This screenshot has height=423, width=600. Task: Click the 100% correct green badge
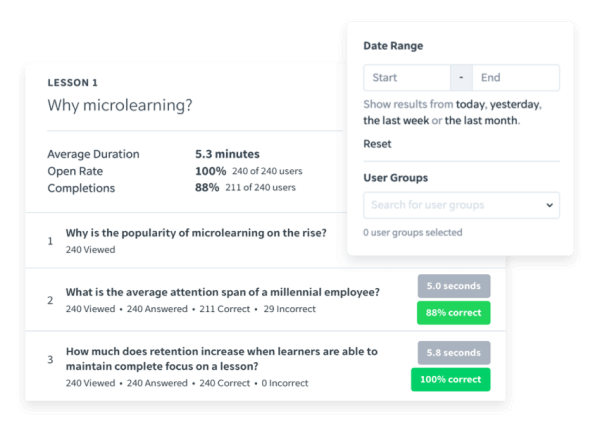click(x=450, y=379)
